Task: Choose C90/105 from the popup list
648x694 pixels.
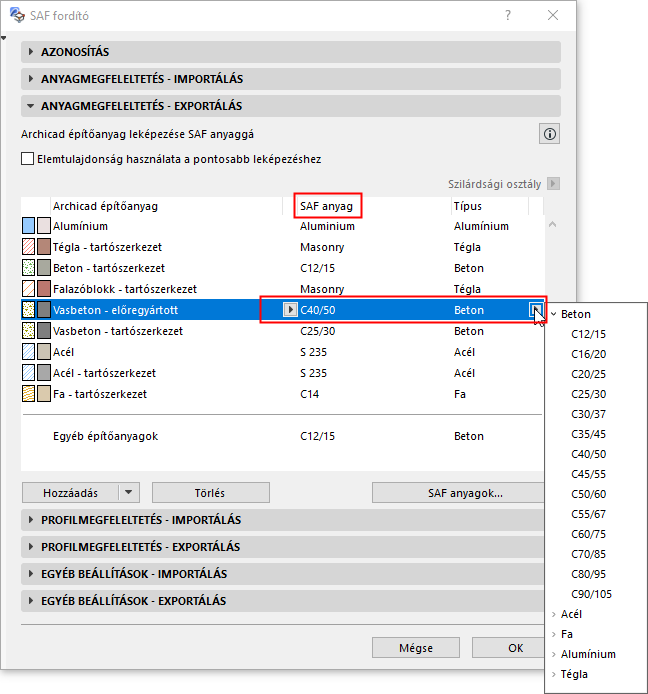Action: 591,594
